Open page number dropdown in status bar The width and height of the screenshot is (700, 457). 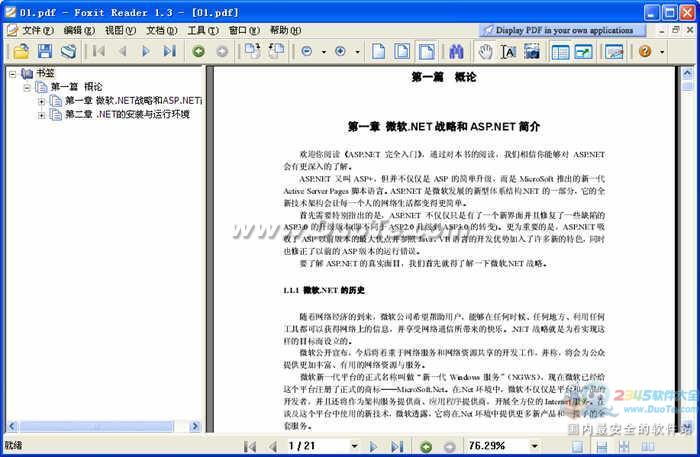pyautogui.click(x=354, y=445)
